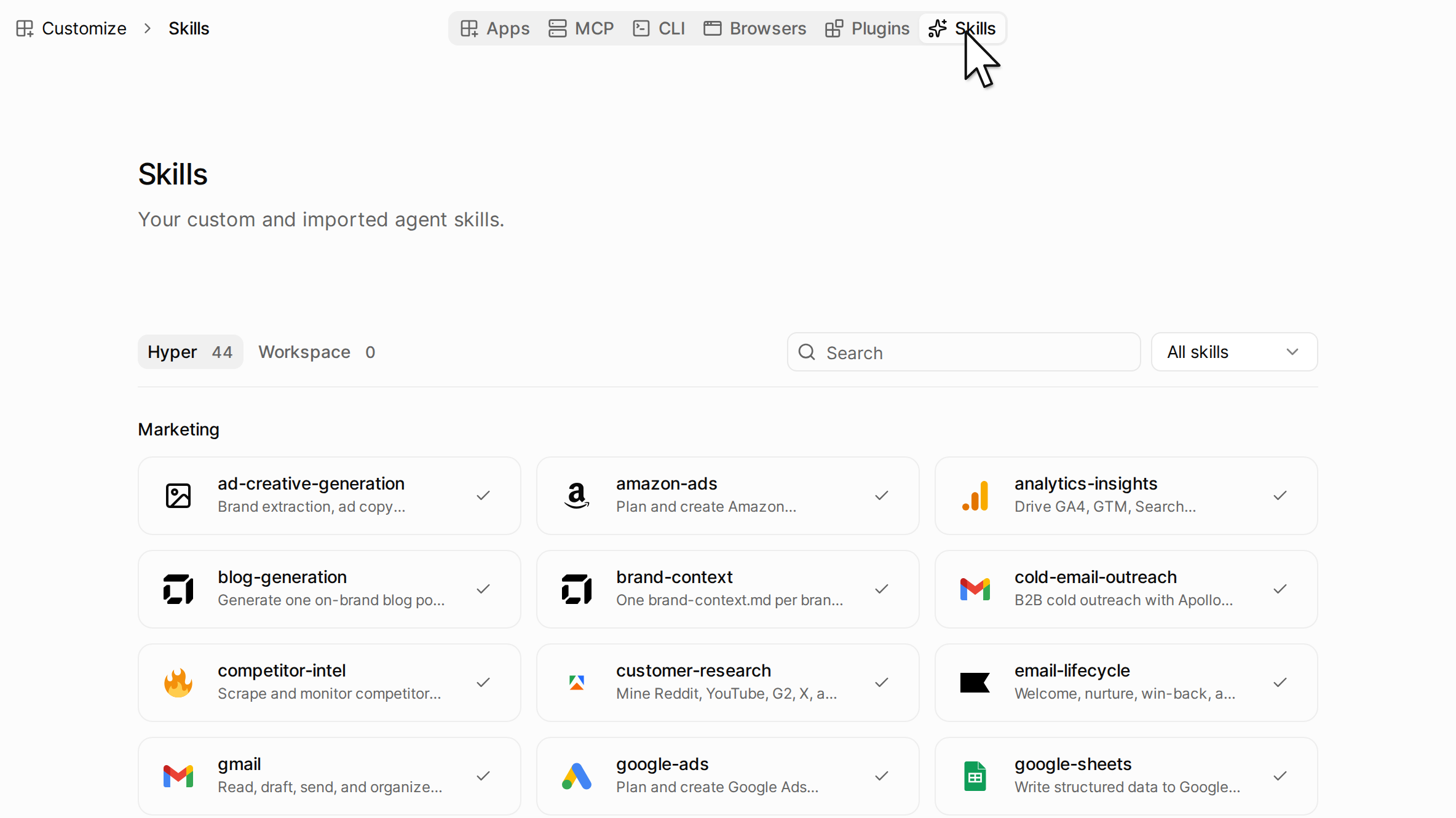Click the Google Ads logo icon
This screenshot has width=1456, height=818.
(577, 776)
